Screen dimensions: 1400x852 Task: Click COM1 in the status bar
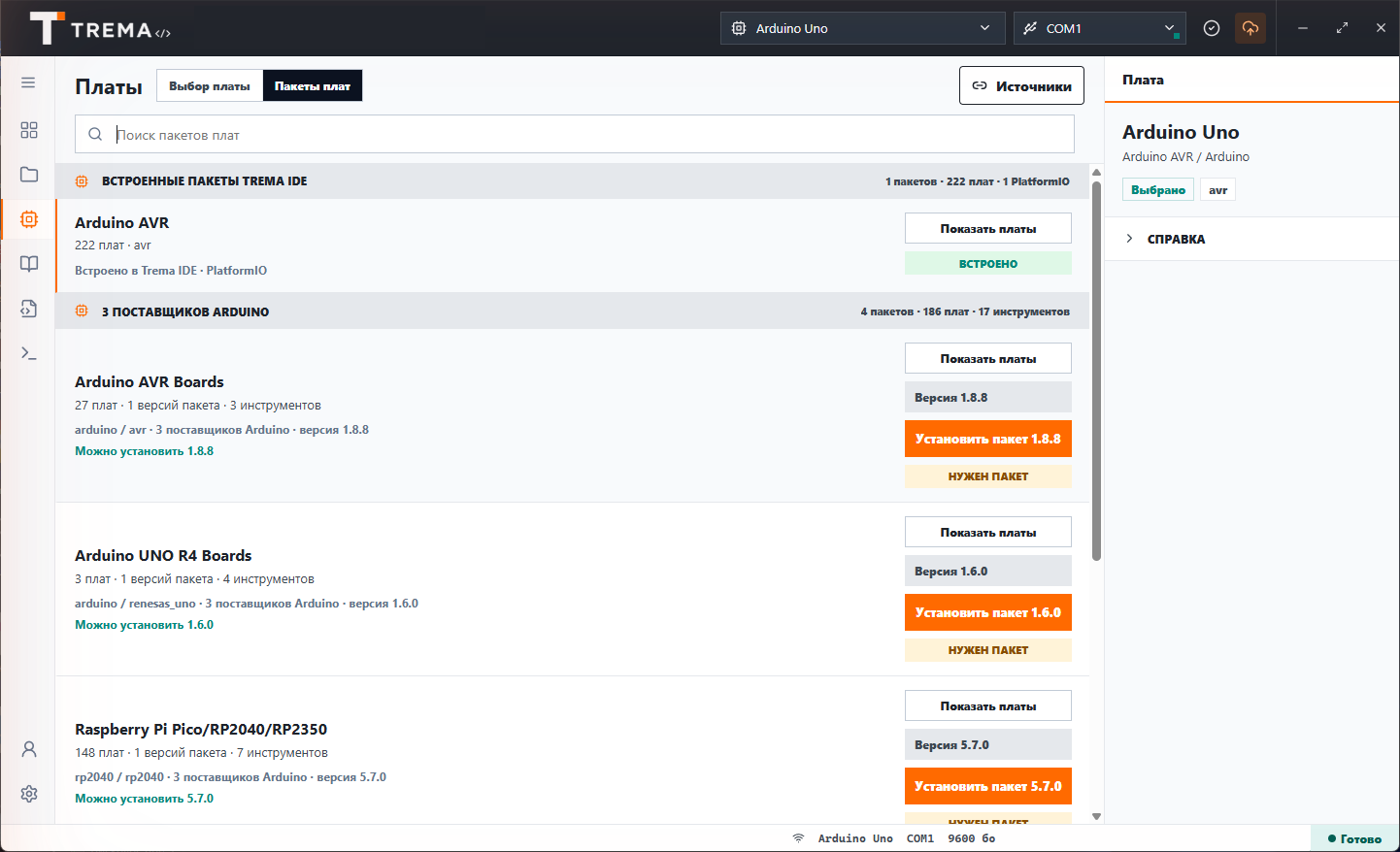point(920,838)
